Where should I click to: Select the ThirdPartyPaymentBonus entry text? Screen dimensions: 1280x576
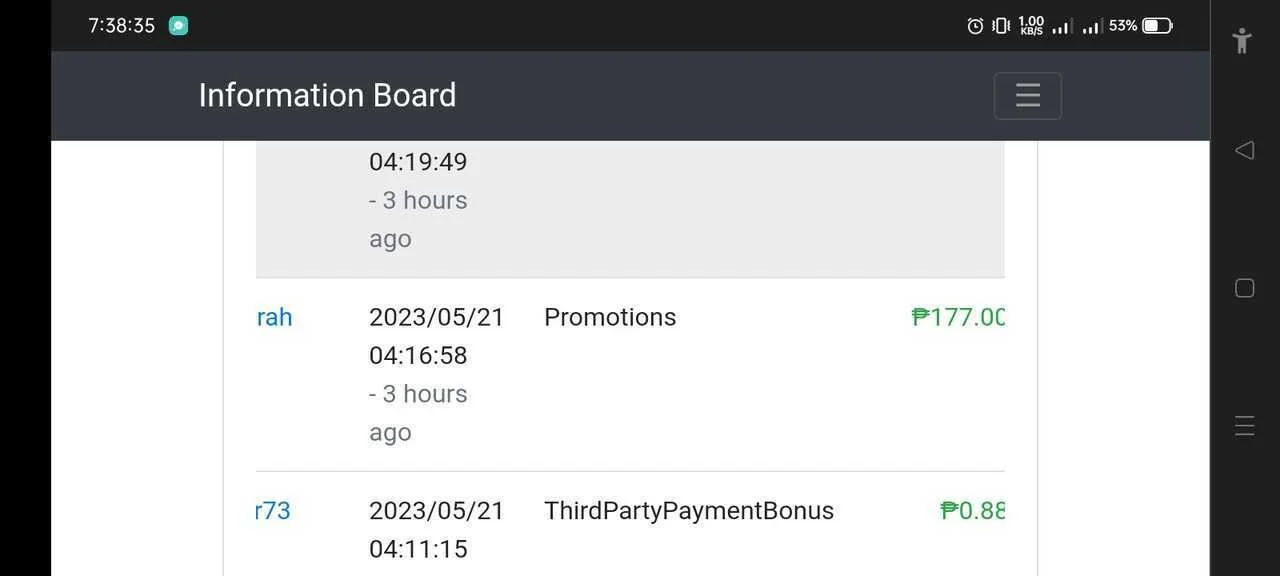(689, 511)
